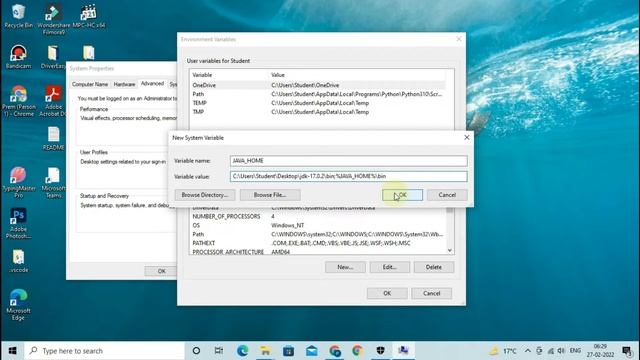Image resolution: width=640 pixels, height=360 pixels.
Task: Select the PATHEXT system variable row
Action: [x=318, y=243]
